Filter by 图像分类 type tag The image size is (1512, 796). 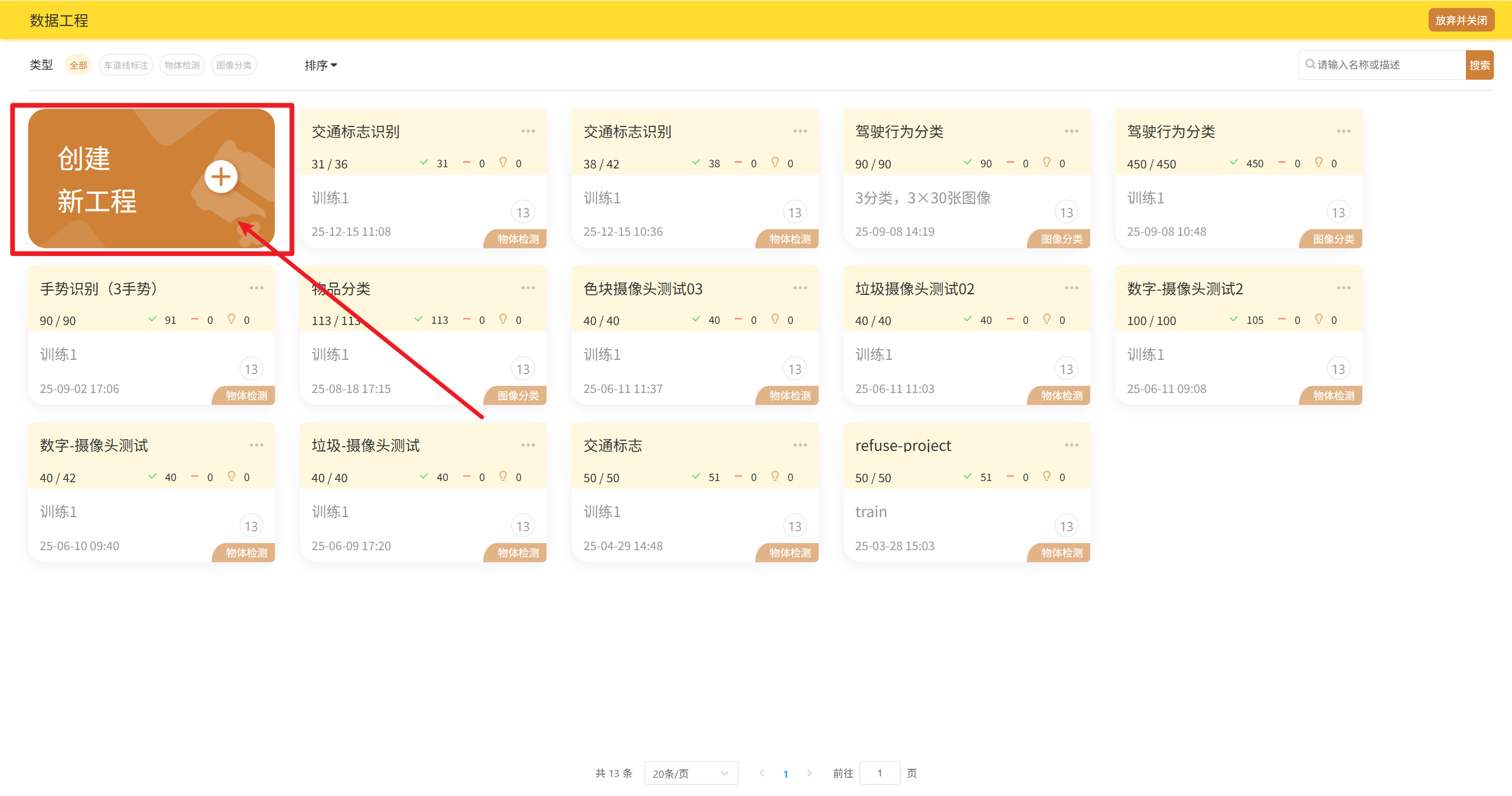click(x=234, y=65)
